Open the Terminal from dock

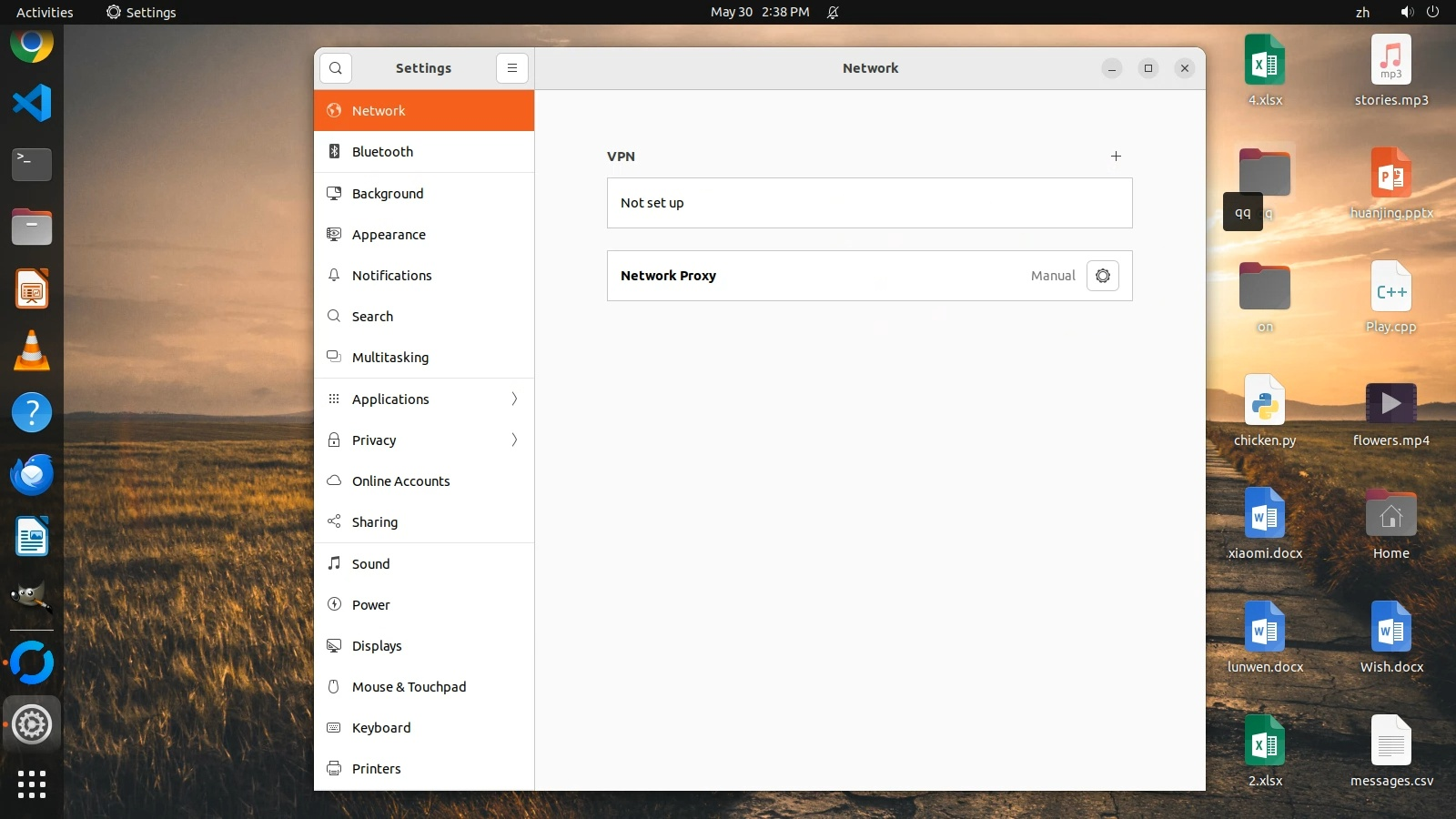[x=32, y=165]
